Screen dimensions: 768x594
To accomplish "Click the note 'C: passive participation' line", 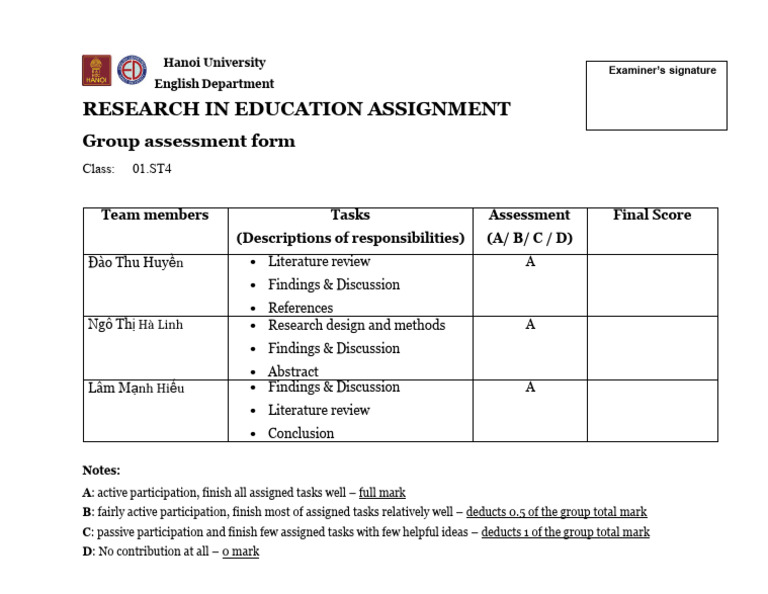I will coord(366,532).
